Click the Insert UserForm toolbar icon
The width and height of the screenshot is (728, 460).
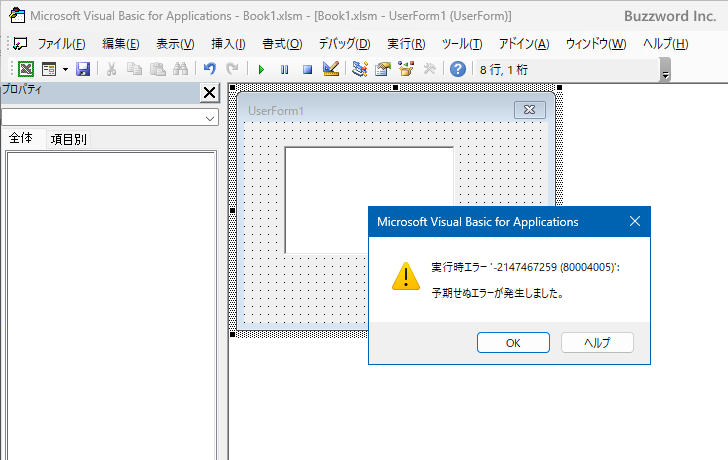(49, 70)
